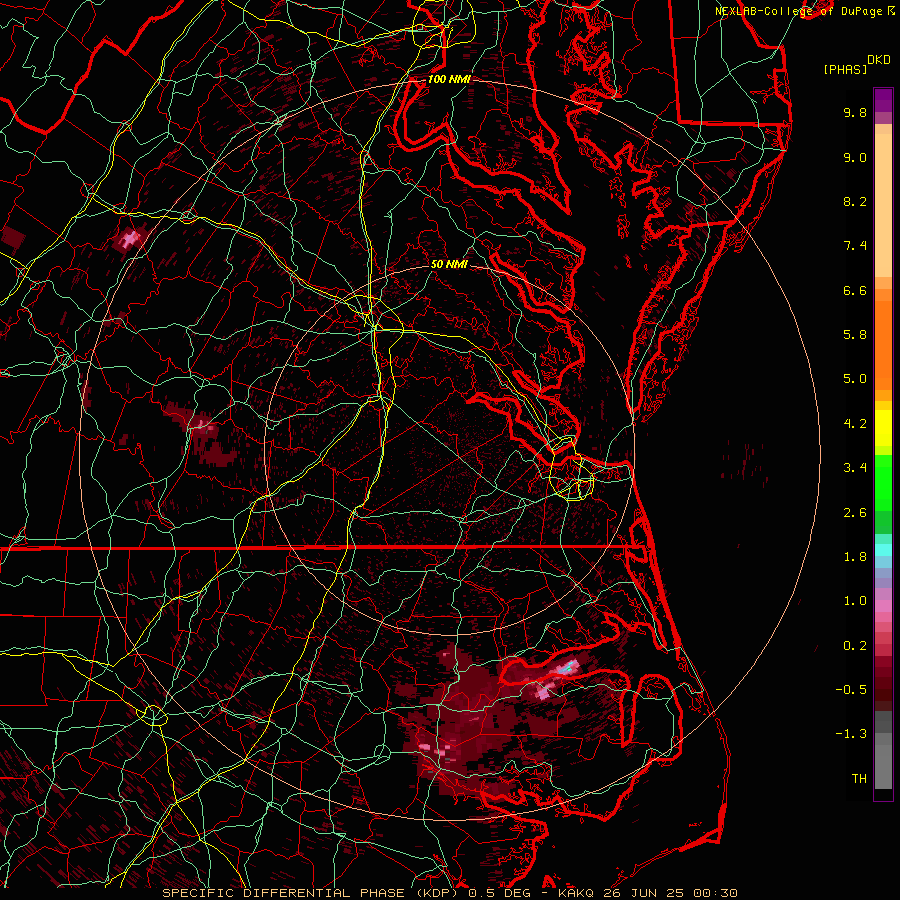Click the 0.2 color scale value
Screen dimensions: 900x900
pos(855,646)
